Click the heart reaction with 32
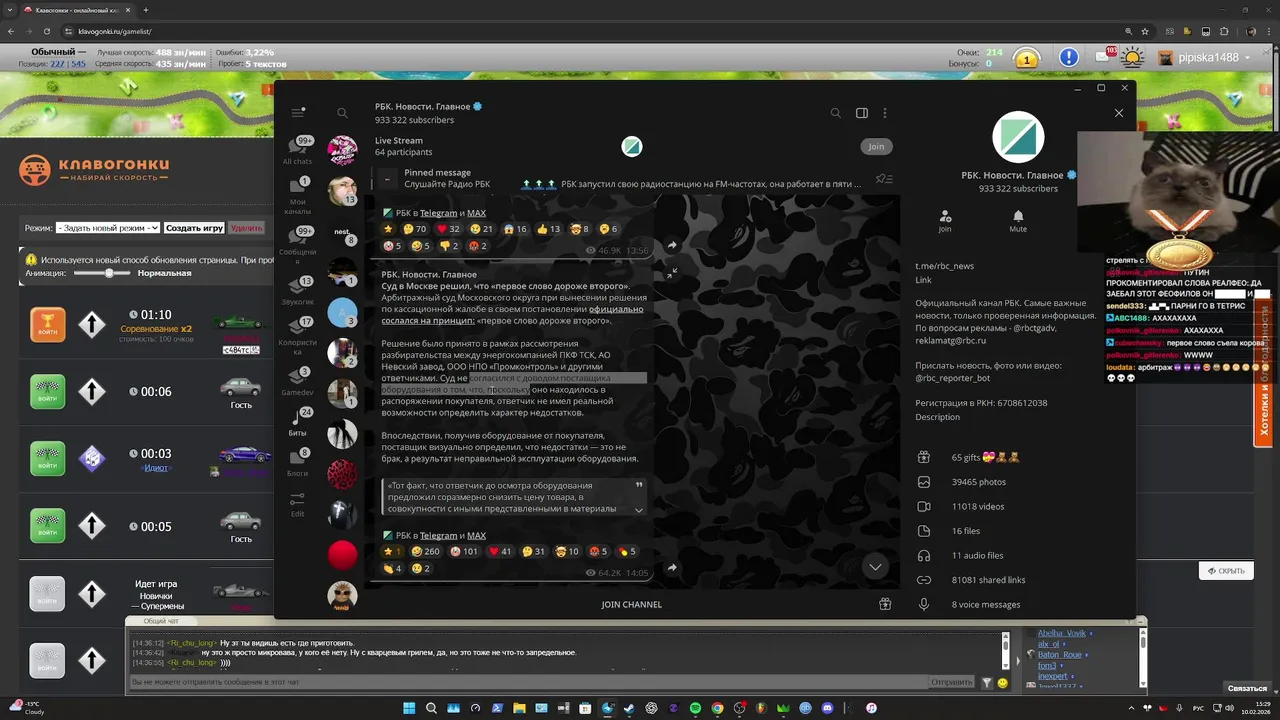Image resolution: width=1280 pixels, height=720 pixels. pos(448,229)
